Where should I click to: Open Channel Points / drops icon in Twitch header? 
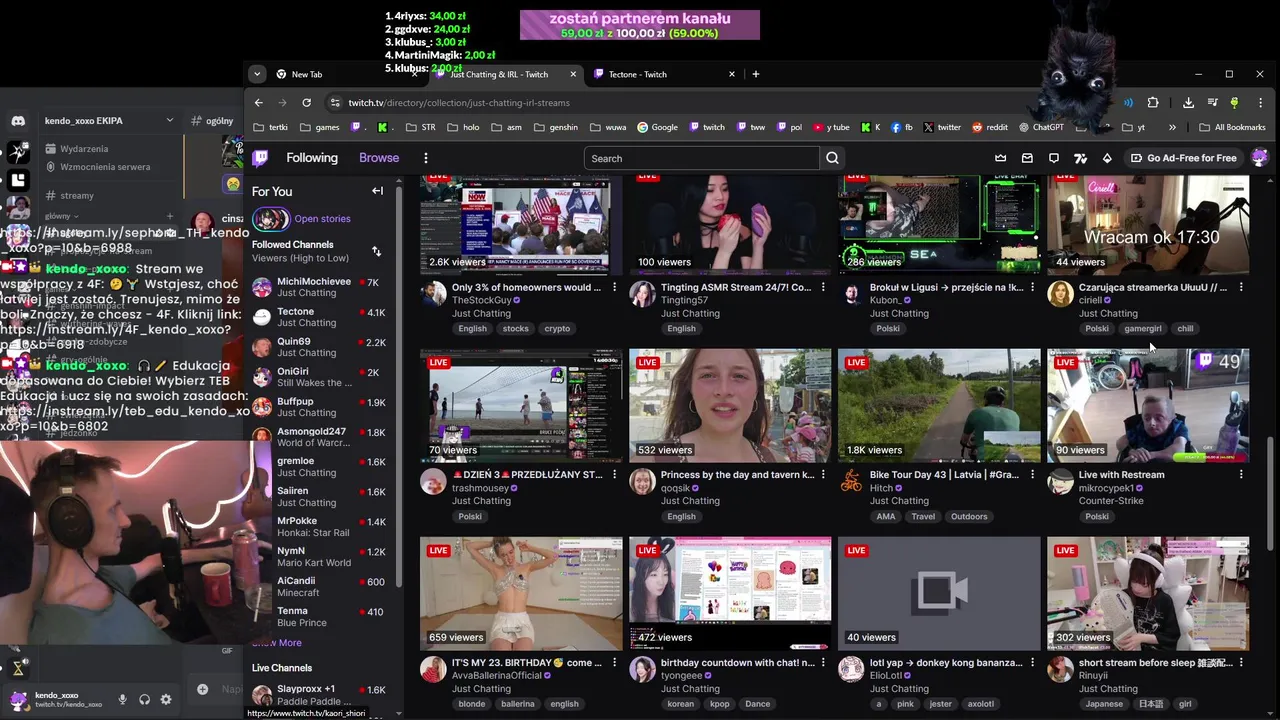pos(1080,158)
